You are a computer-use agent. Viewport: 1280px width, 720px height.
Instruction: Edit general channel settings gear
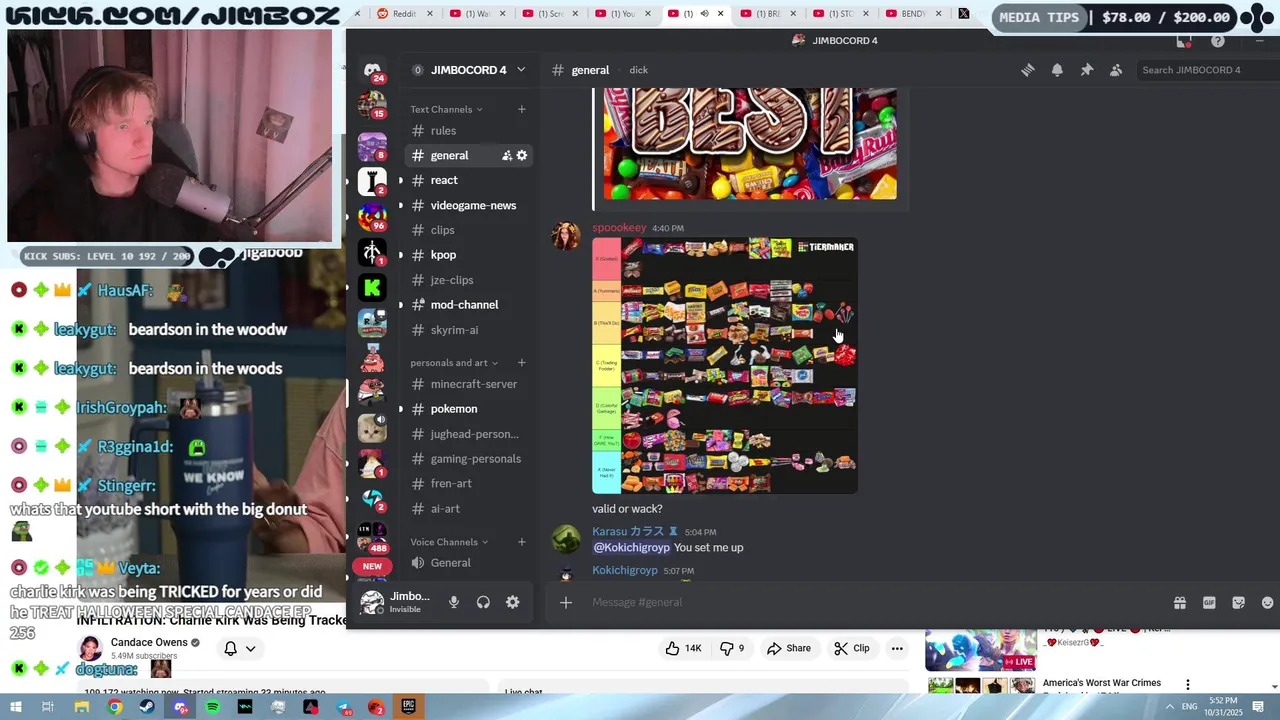521,156
